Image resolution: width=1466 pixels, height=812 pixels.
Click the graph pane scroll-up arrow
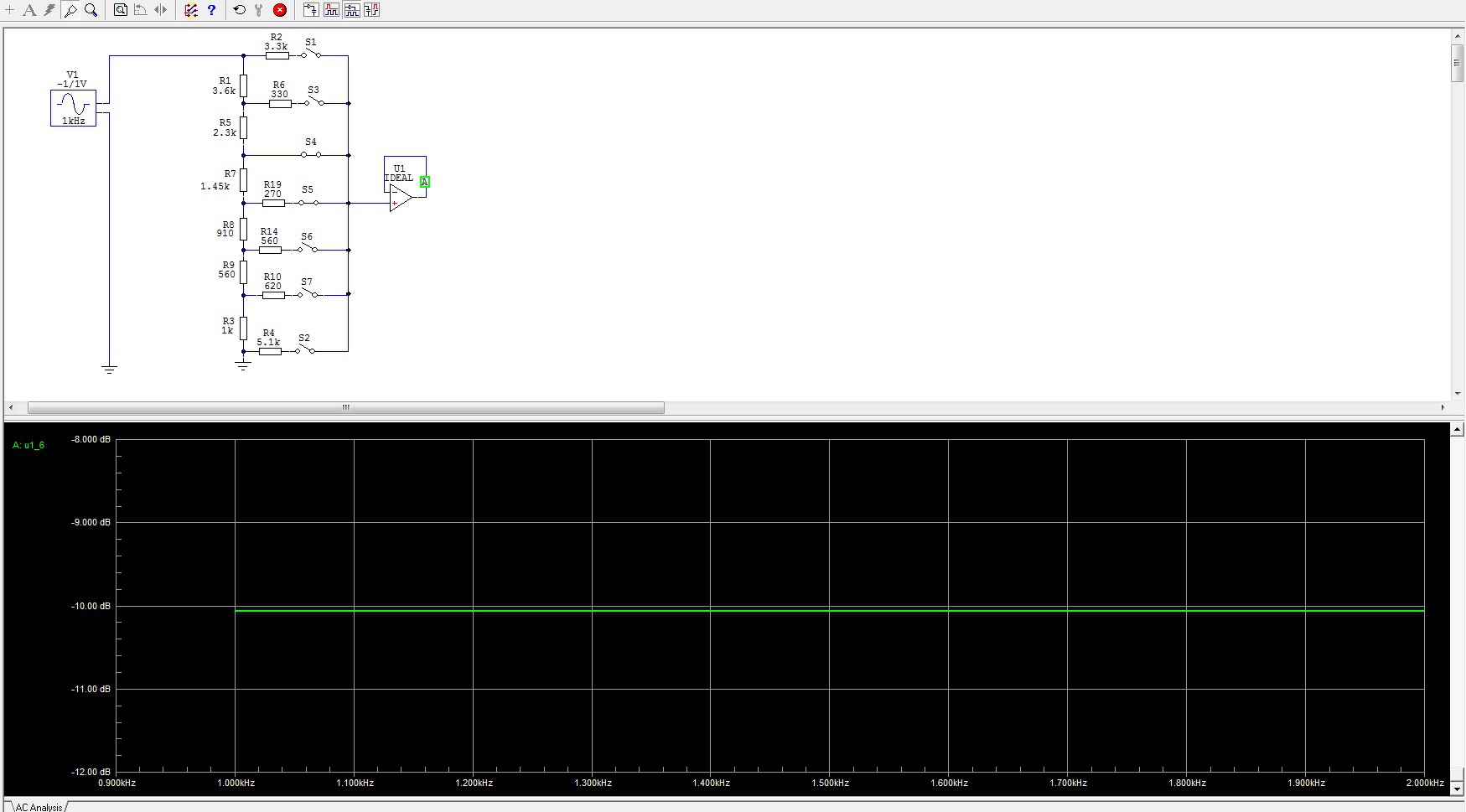point(1457,429)
